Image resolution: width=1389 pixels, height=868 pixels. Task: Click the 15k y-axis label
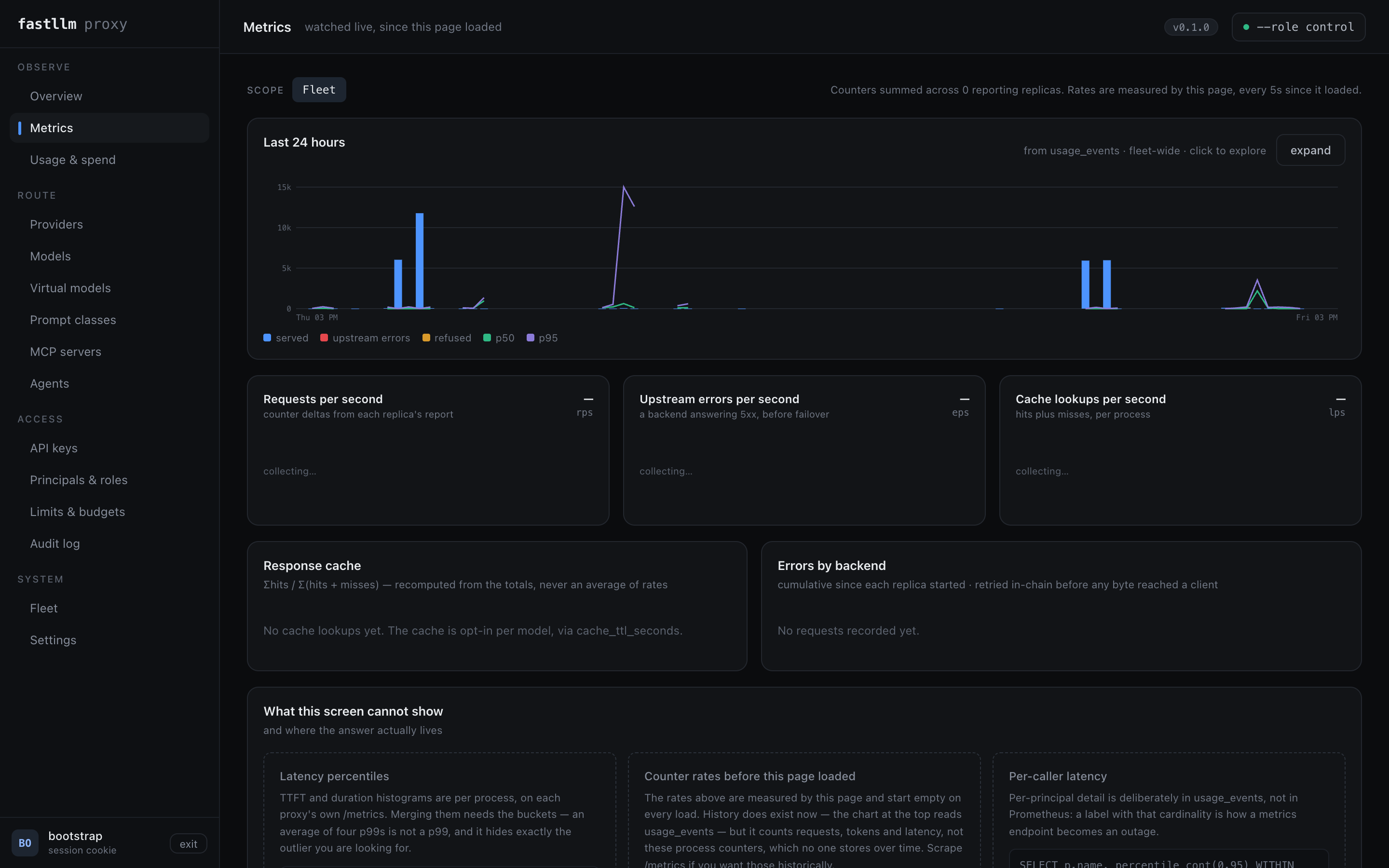pos(284,187)
